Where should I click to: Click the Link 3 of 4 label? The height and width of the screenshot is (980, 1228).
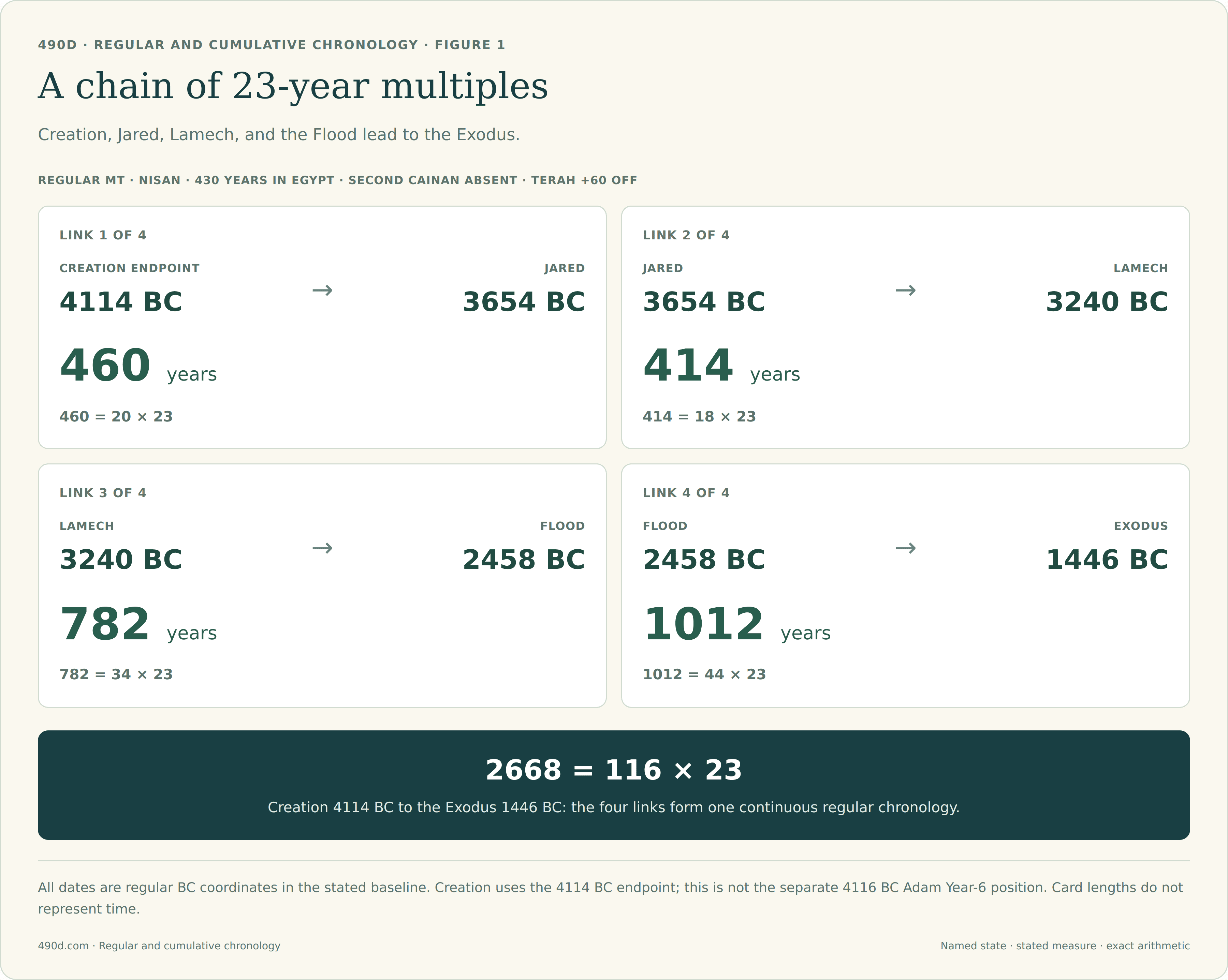103,493
